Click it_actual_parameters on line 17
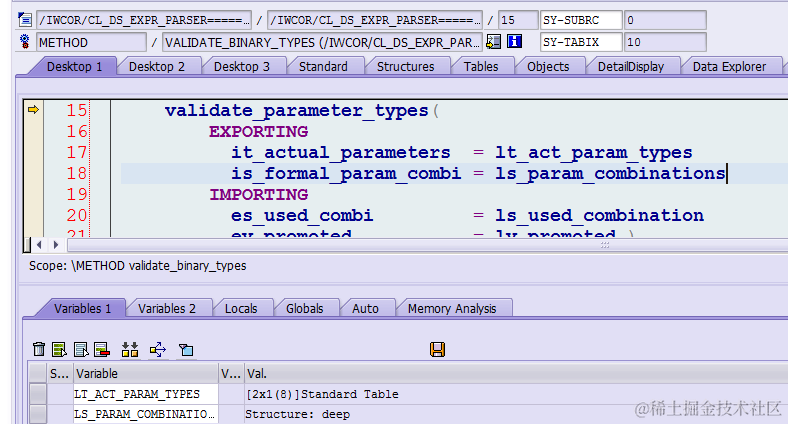 pos(341,153)
